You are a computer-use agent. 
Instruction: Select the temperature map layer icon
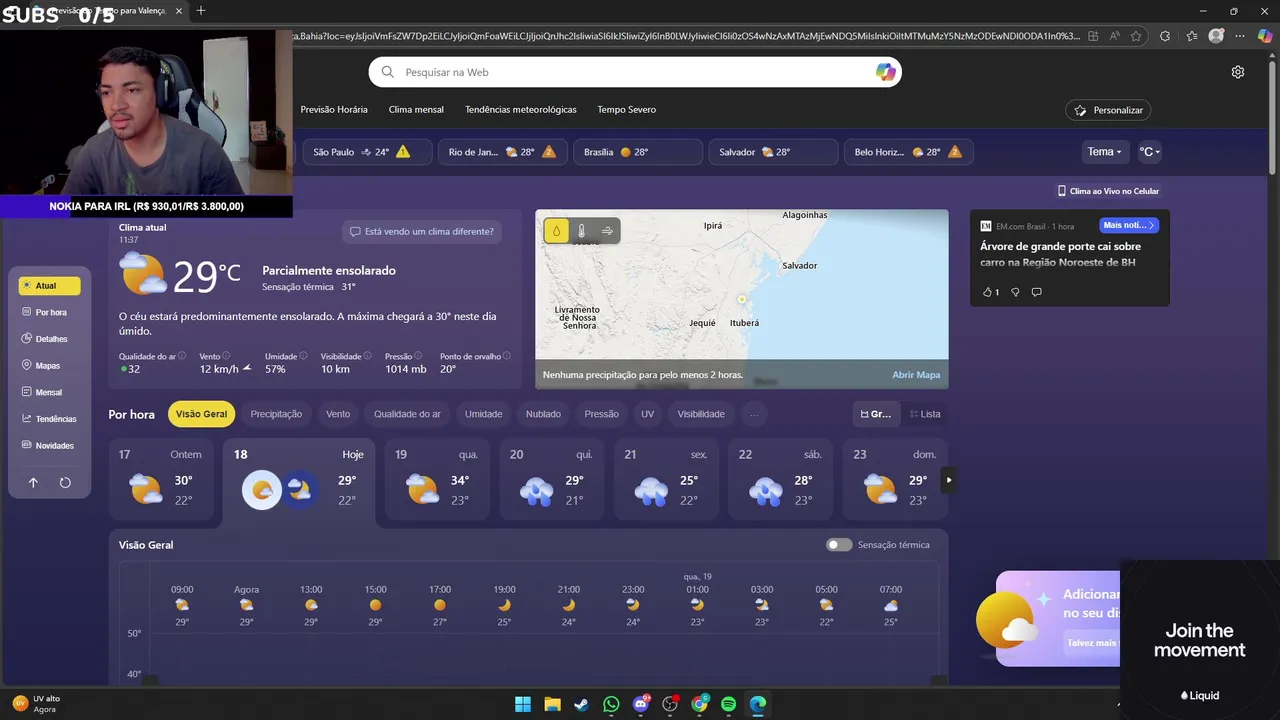tap(581, 231)
